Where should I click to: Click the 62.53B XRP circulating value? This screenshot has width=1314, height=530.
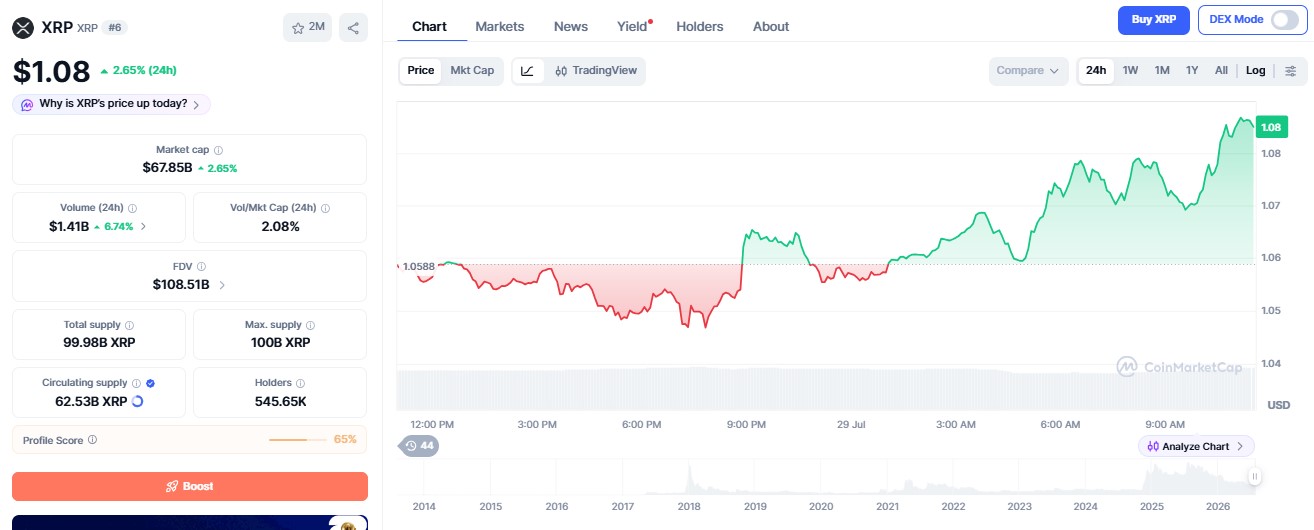click(x=91, y=401)
